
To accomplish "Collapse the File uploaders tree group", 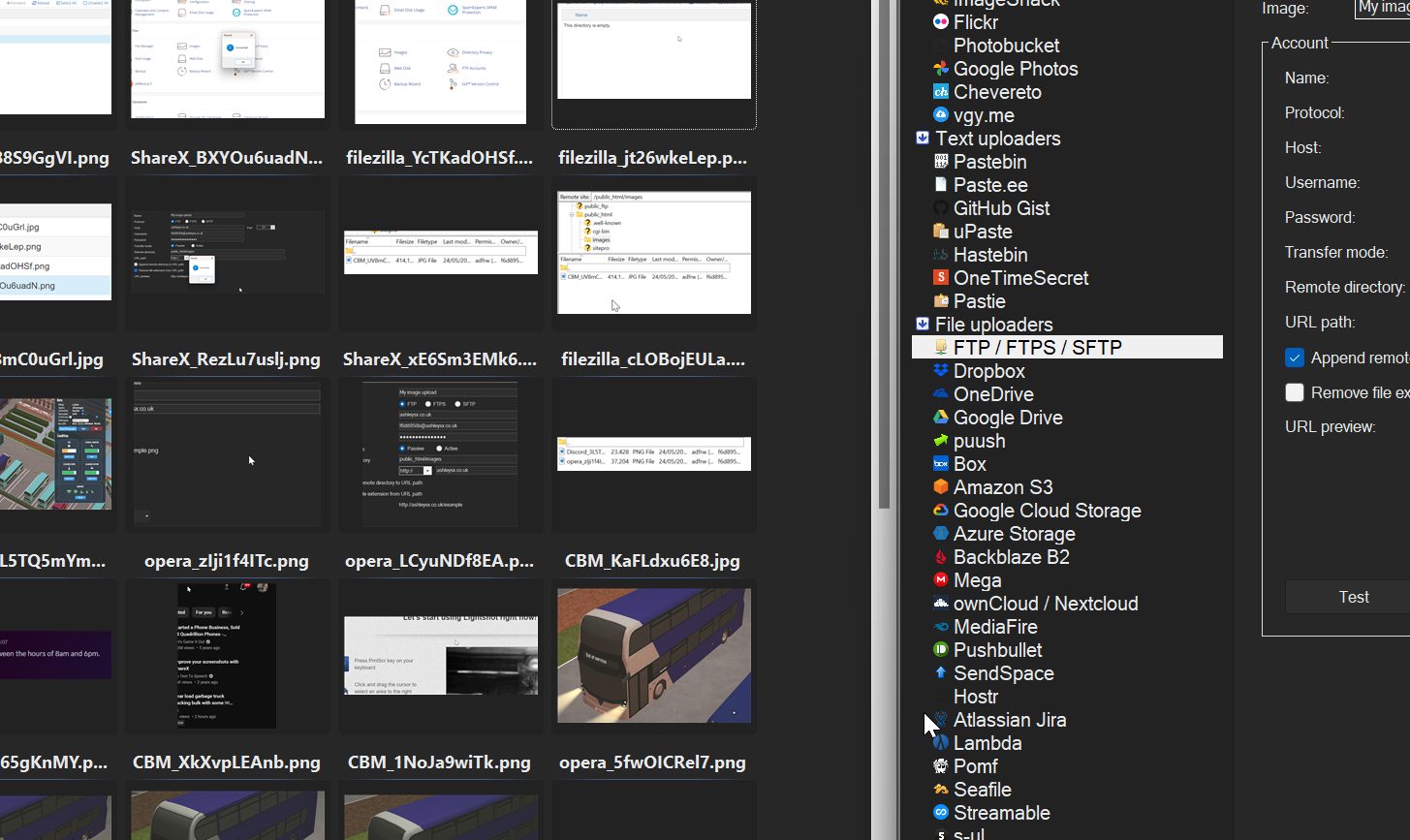I will pyautogui.click(x=923, y=325).
